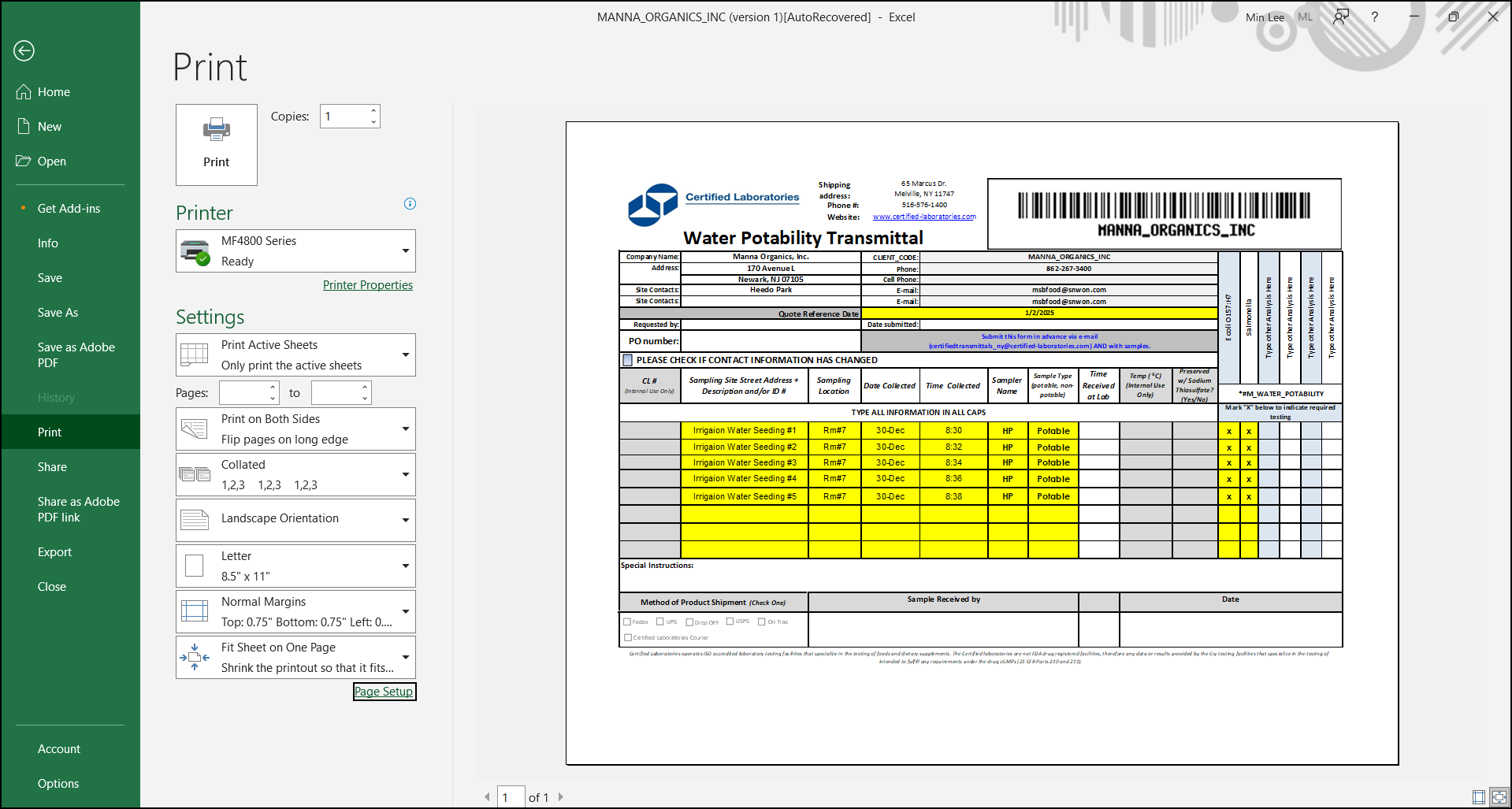Toggle Show Margins icon in preview
The height and width of the screenshot is (809, 1512).
1479,797
